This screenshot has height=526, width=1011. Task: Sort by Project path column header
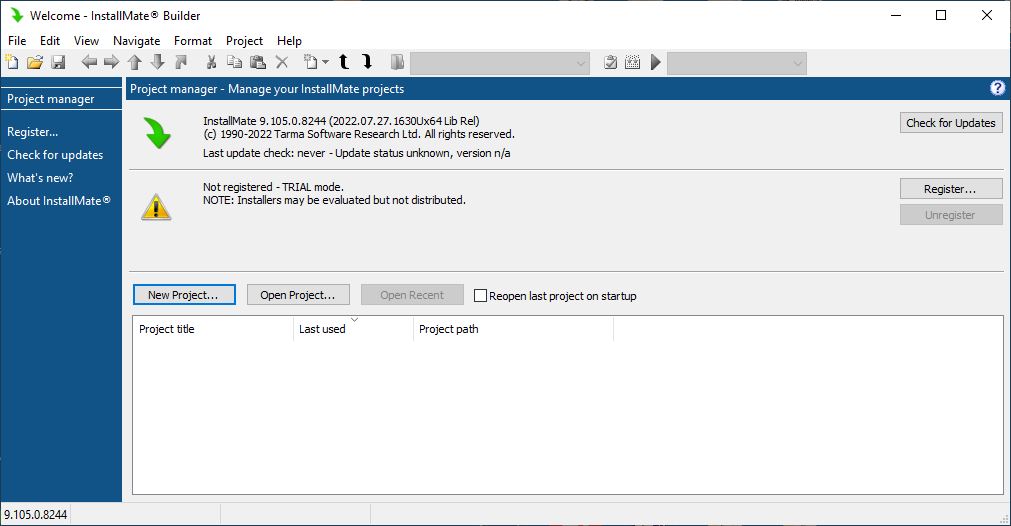513,329
